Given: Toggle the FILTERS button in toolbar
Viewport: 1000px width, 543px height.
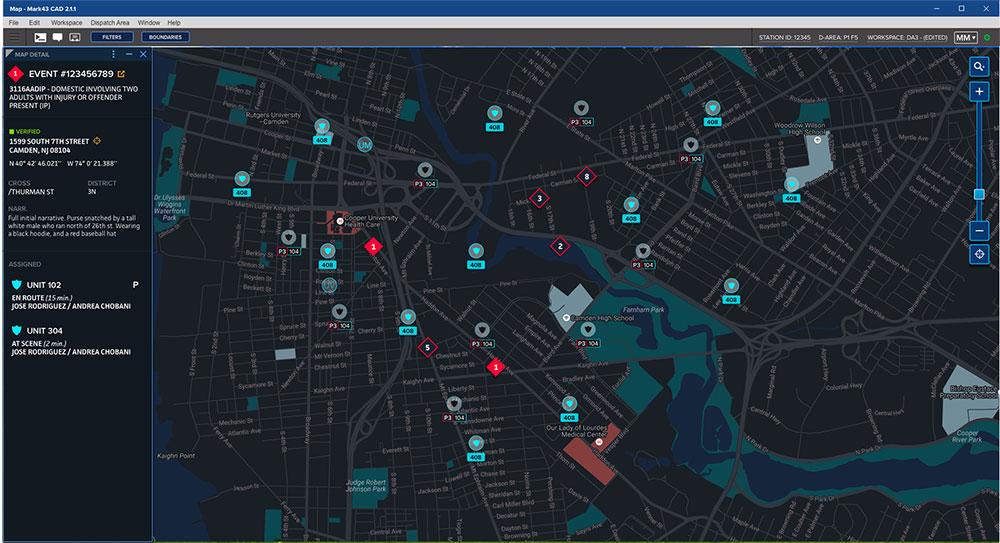Looking at the screenshot, I should coord(111,37).
